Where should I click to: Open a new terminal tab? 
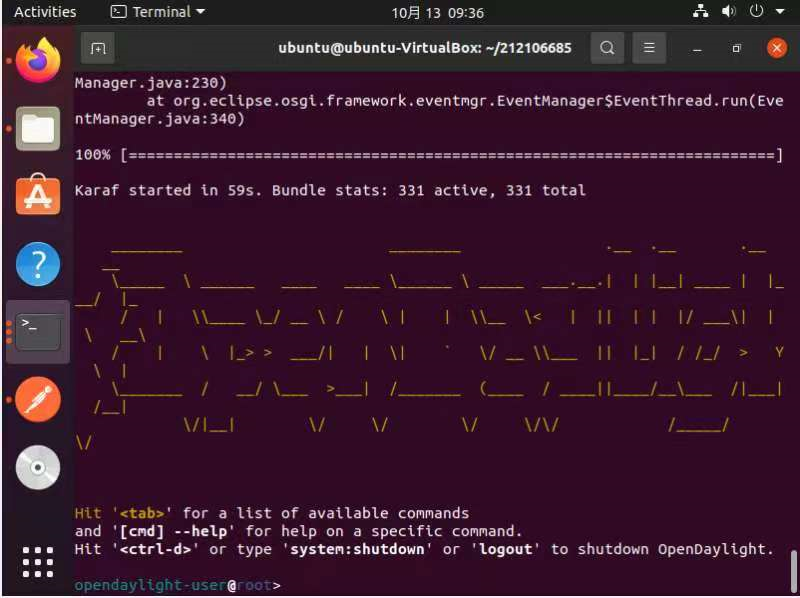[97, 48]
